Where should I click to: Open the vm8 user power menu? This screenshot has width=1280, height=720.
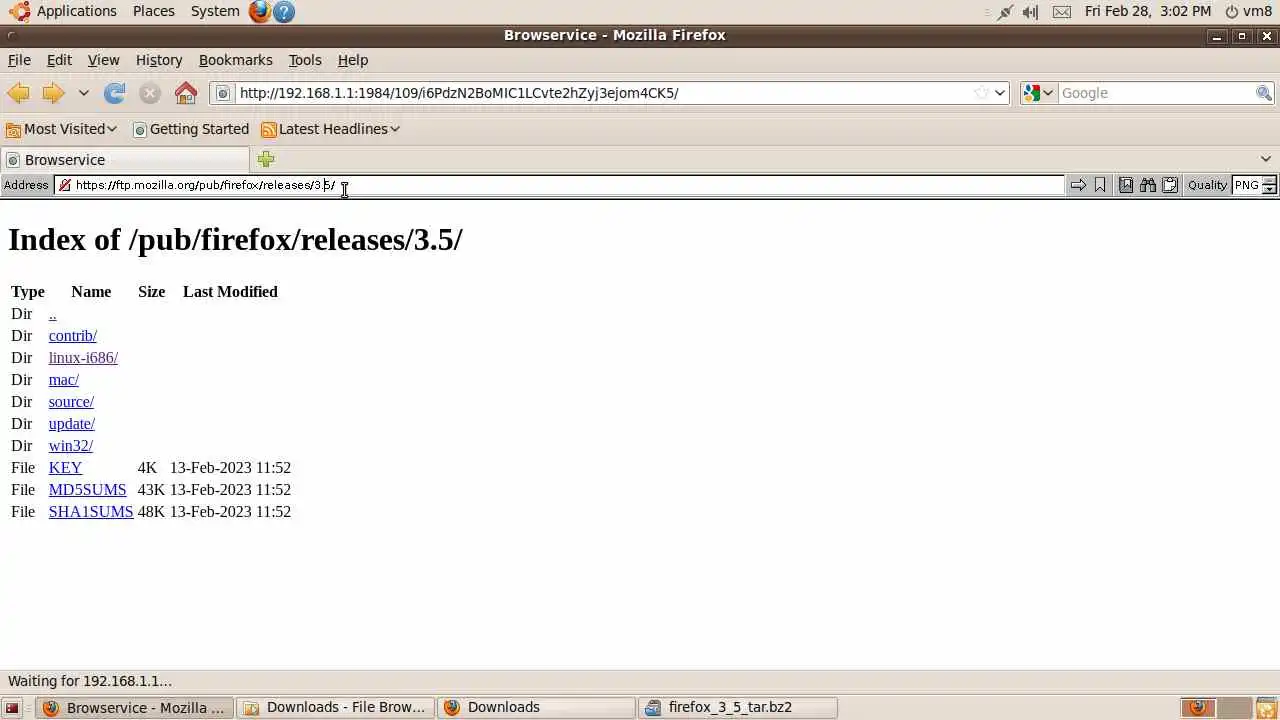coord(1249,11)
